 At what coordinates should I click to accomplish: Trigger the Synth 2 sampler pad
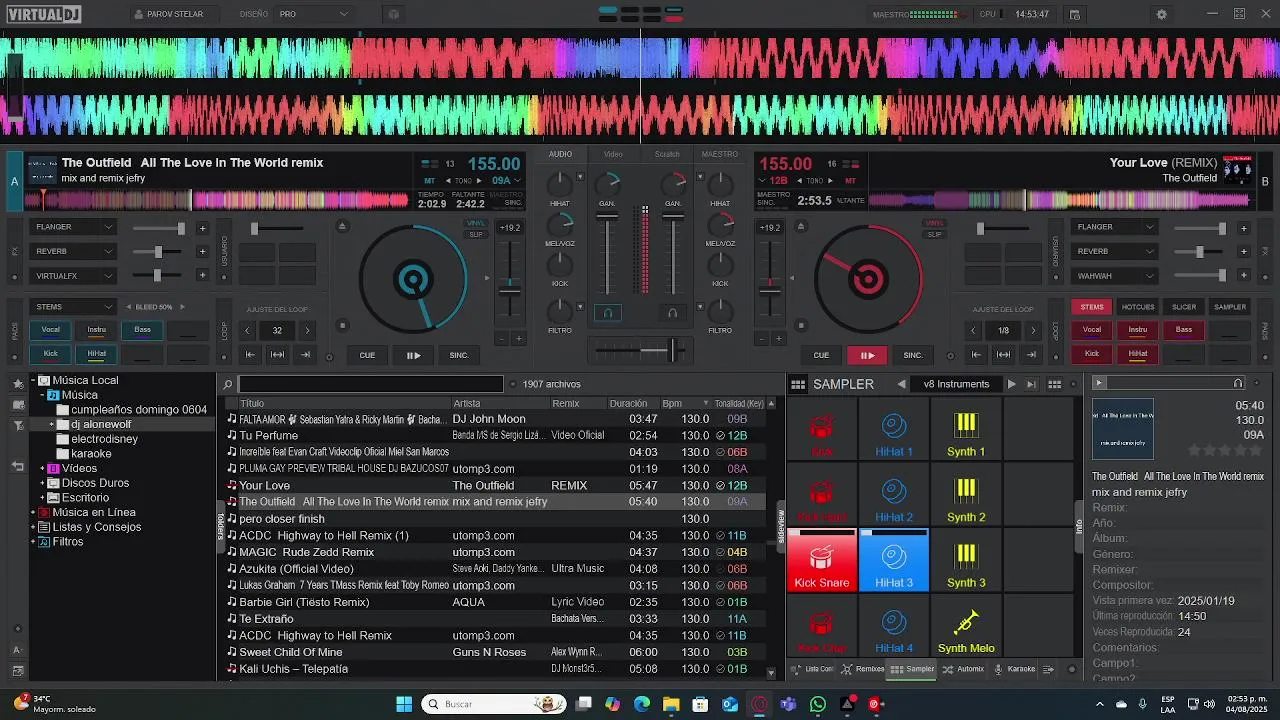click(966, 496)
